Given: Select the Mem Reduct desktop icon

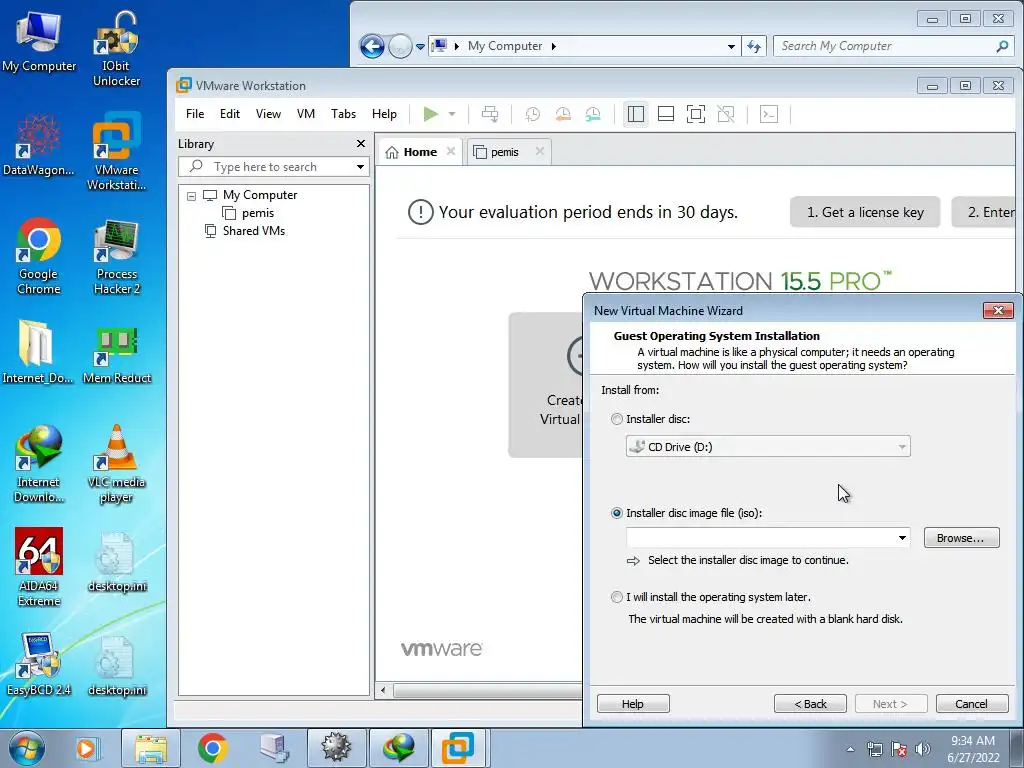Looking at the screenshot, I should tap(117, 353).
